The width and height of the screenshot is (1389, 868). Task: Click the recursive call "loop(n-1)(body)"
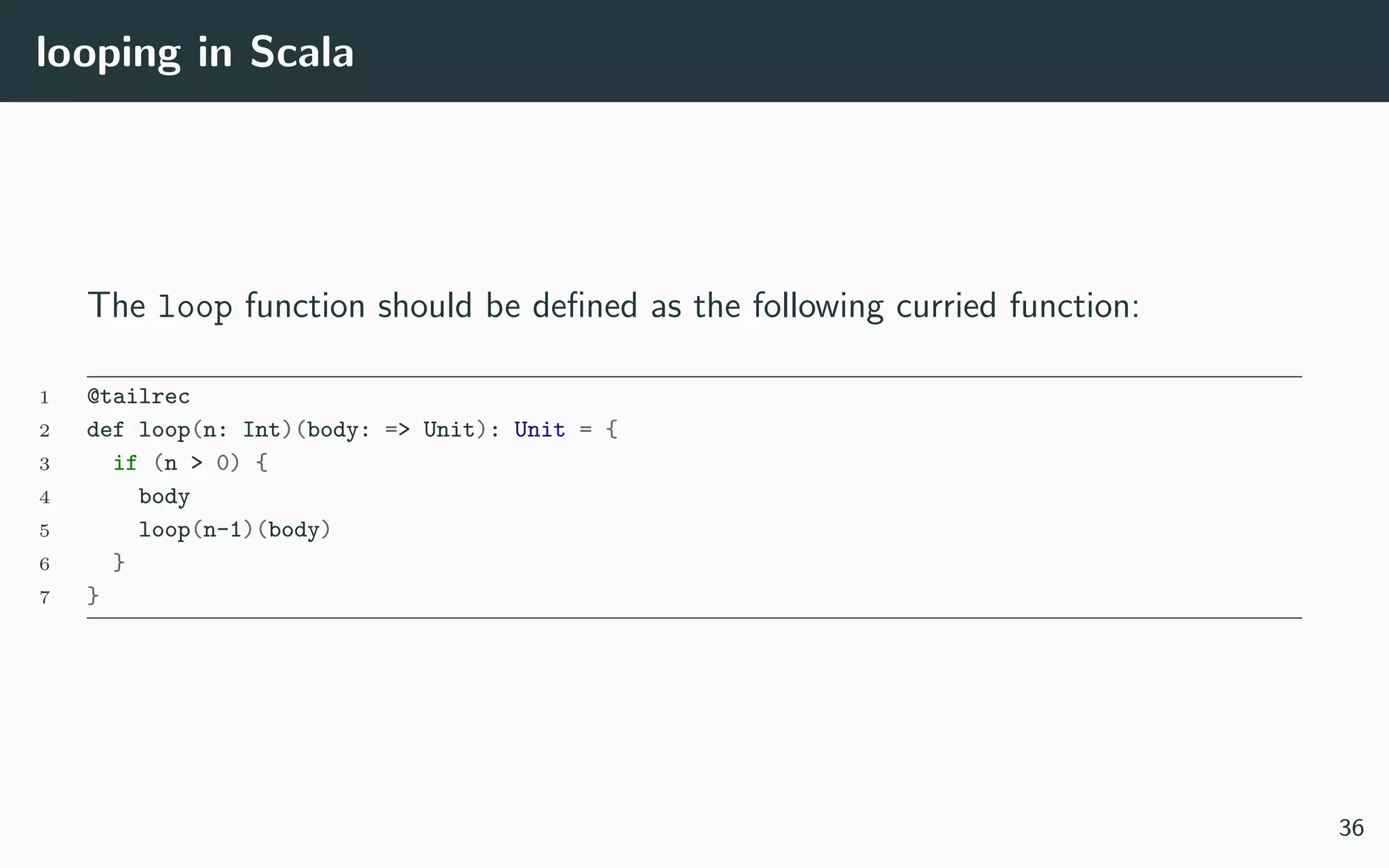point(234,530)
